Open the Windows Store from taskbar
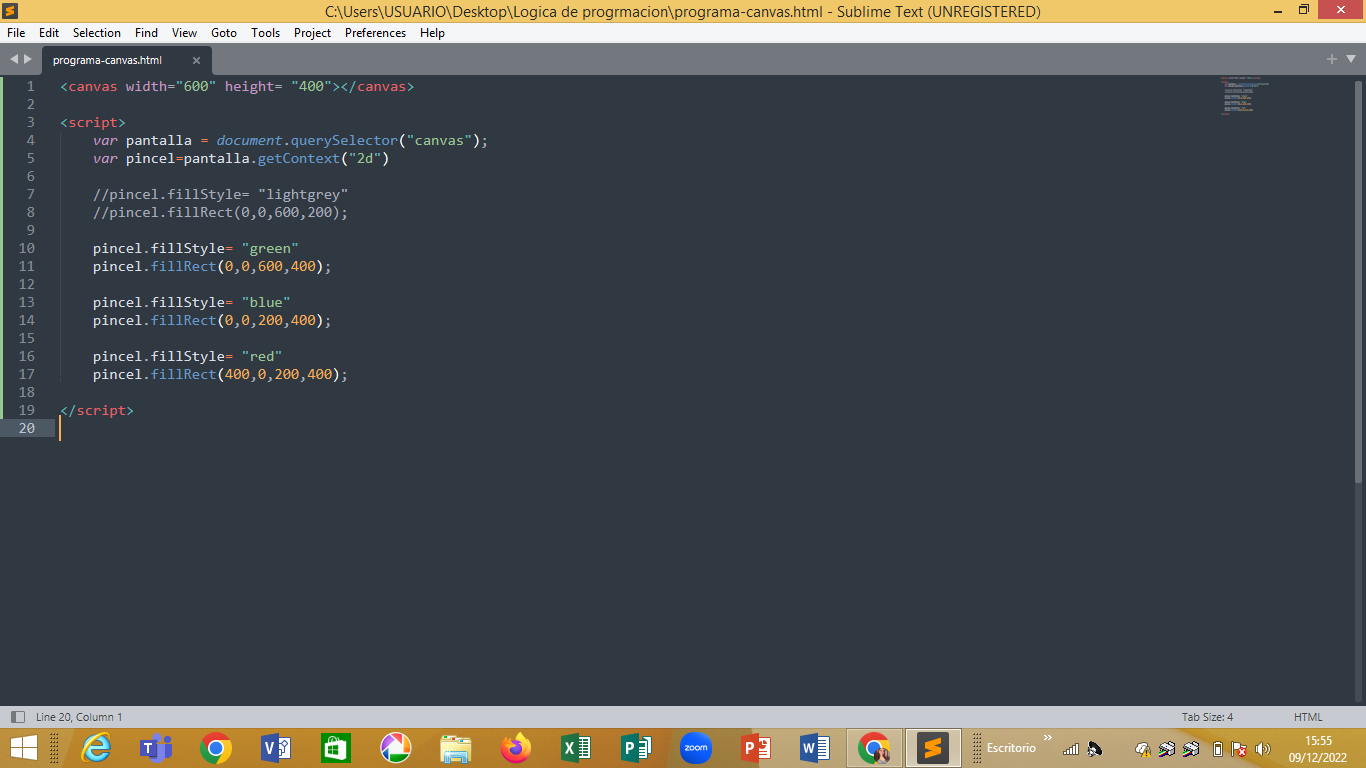Viewport: 1366px width, 768px height. click(335, 748)
